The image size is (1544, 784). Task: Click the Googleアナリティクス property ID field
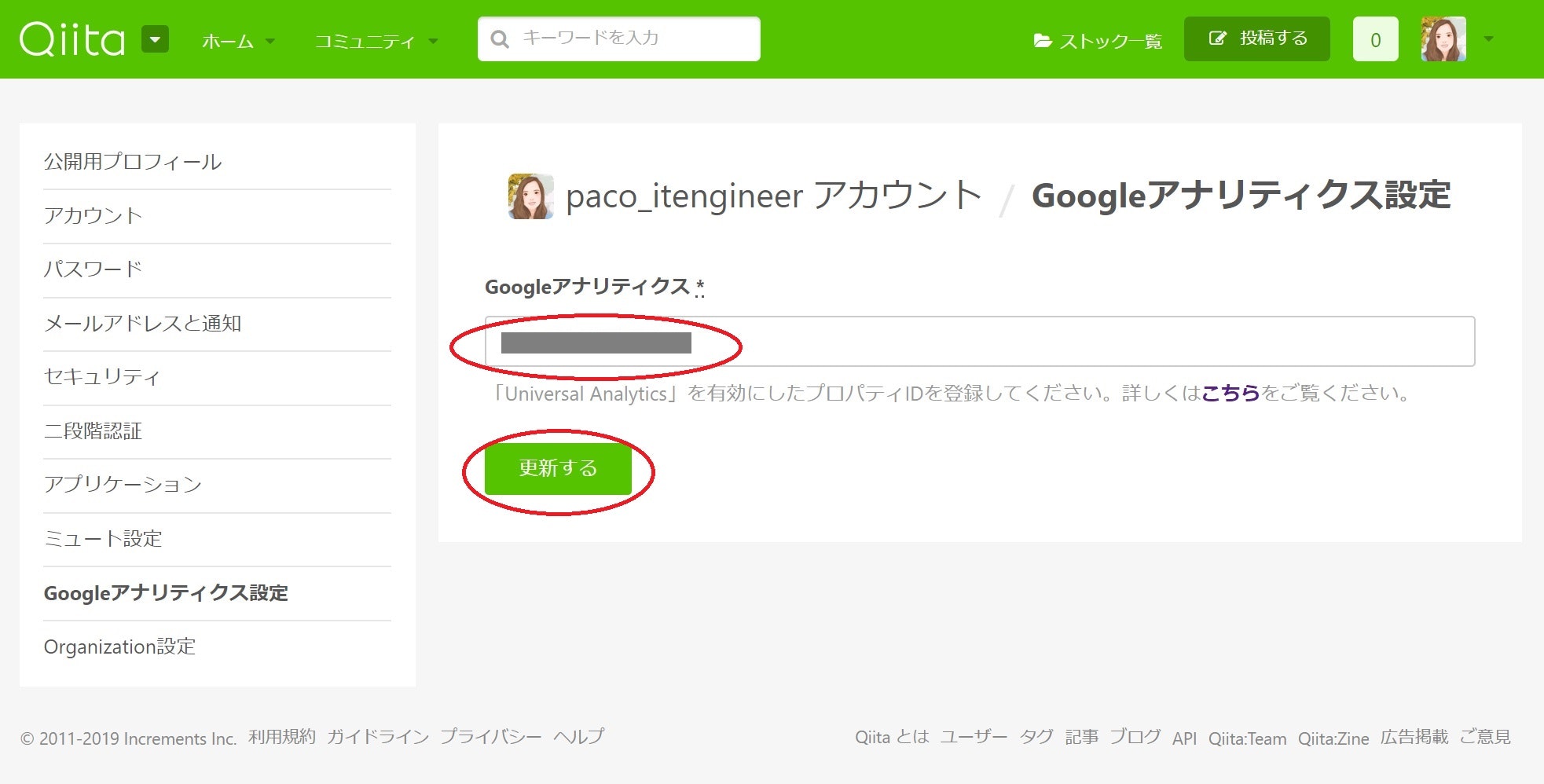tap(980, 342)
